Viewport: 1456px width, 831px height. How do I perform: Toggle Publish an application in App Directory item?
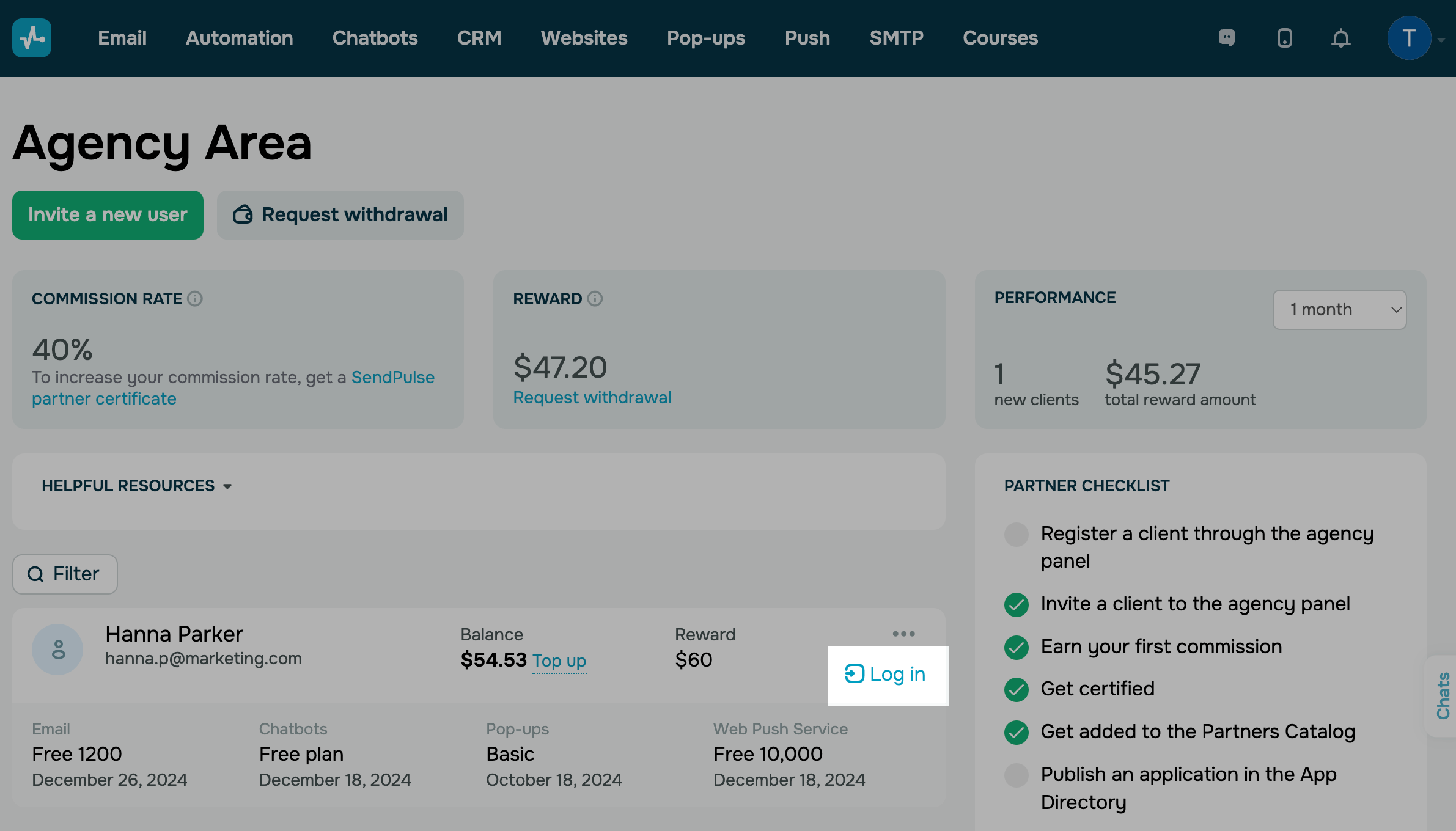pos(1017,775)
